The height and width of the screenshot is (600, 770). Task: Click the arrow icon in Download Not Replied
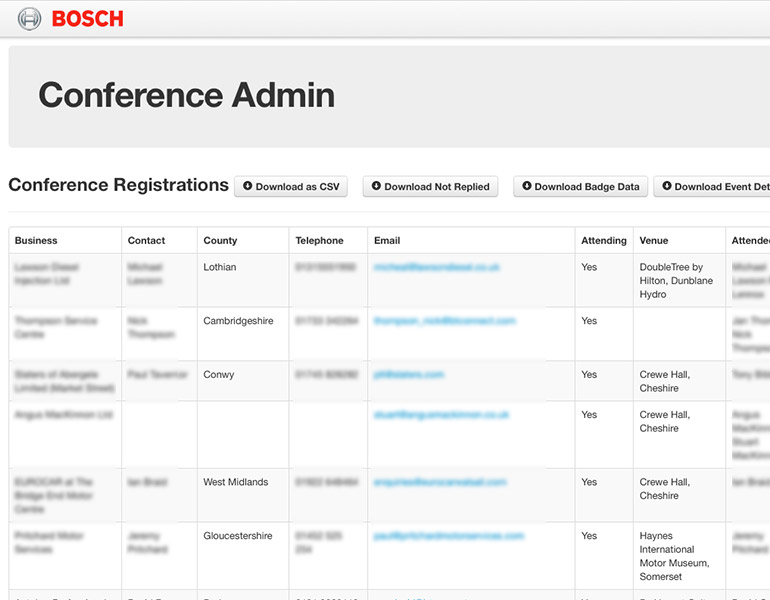[x=376, y=186]
